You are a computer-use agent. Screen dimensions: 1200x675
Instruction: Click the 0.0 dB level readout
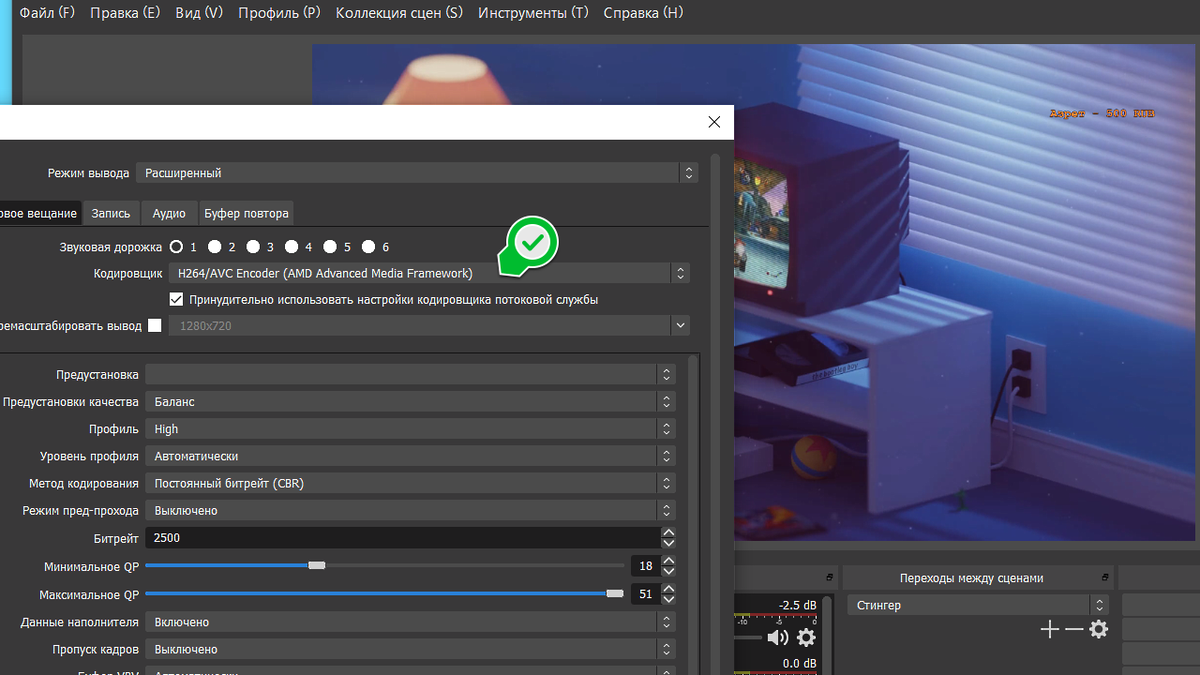(799, 663)
